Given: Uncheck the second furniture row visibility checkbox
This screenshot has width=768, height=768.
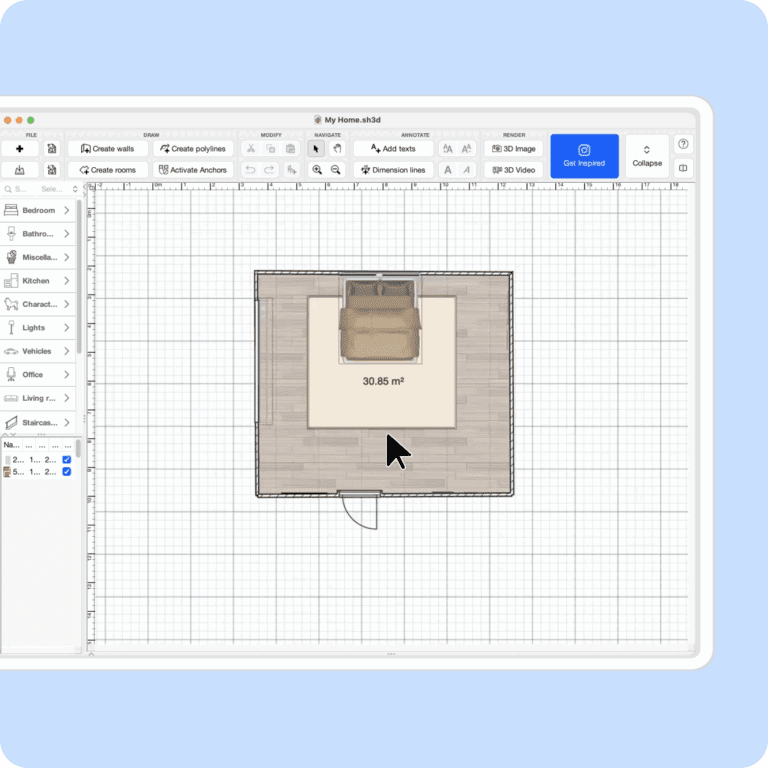Looking at the screenshot, I should pyautogui.click(x=67, y=472).
